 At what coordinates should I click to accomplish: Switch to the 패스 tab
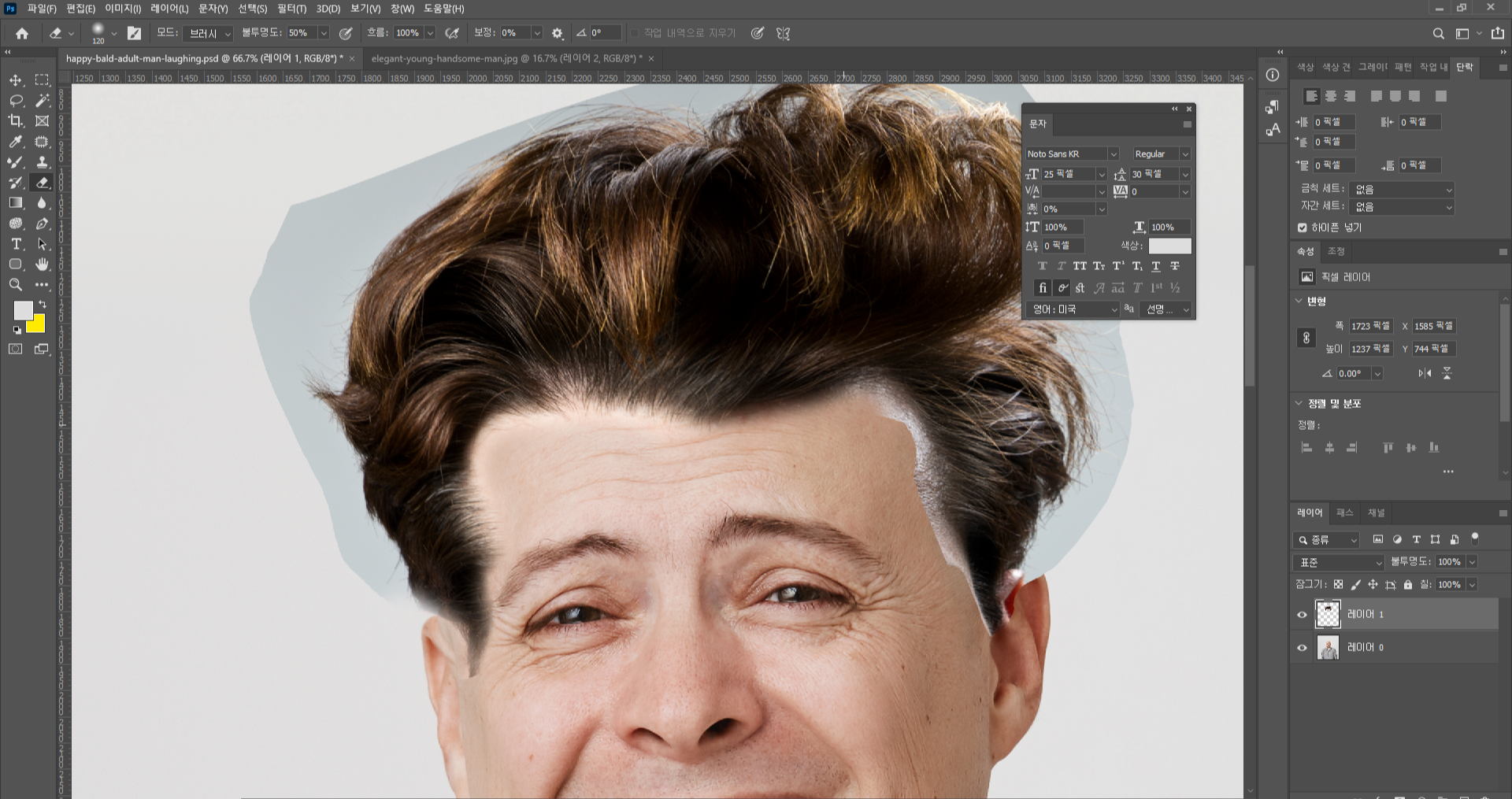coord(1344,512)
